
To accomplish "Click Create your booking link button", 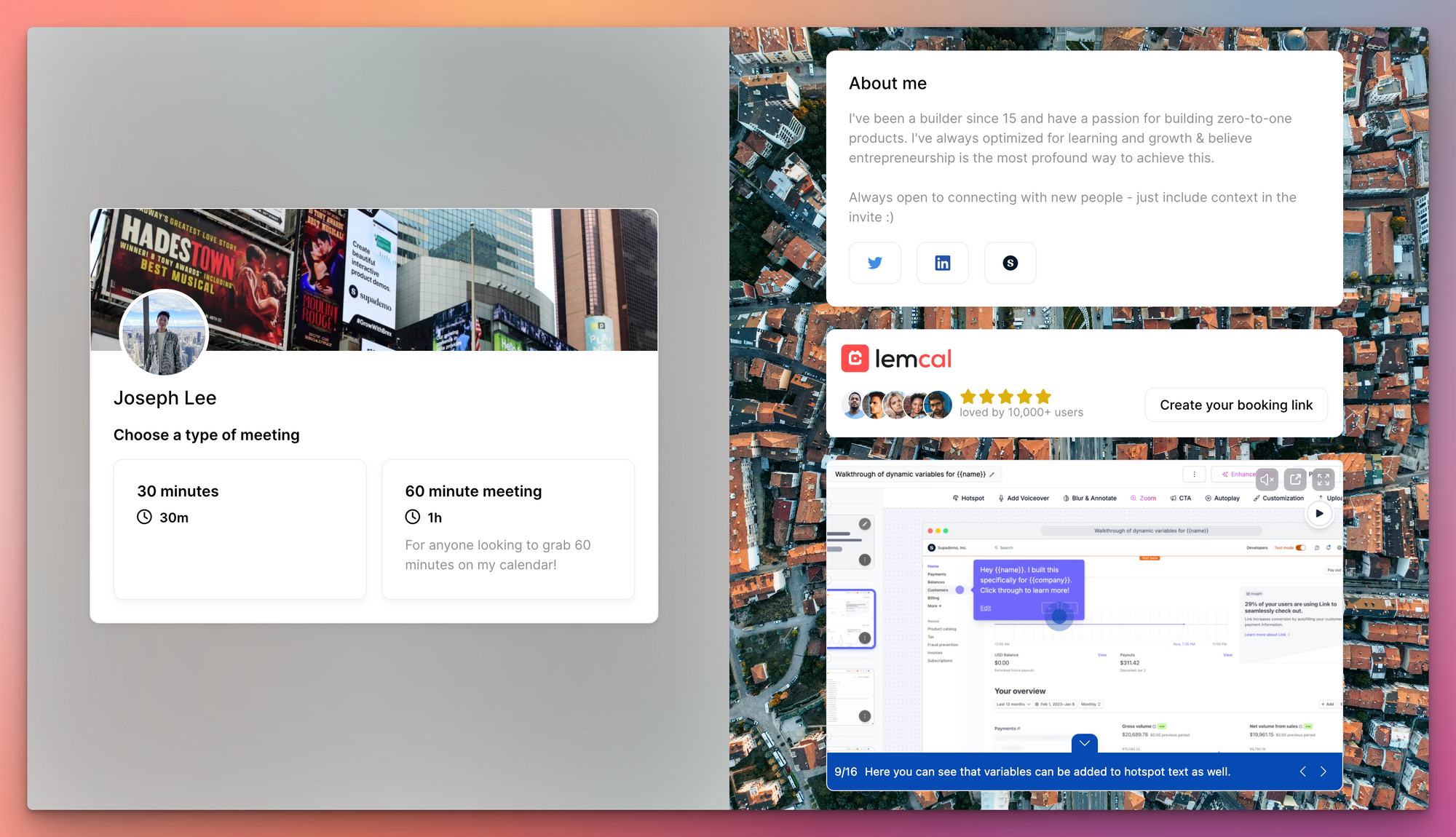I will pos(1236,405).
